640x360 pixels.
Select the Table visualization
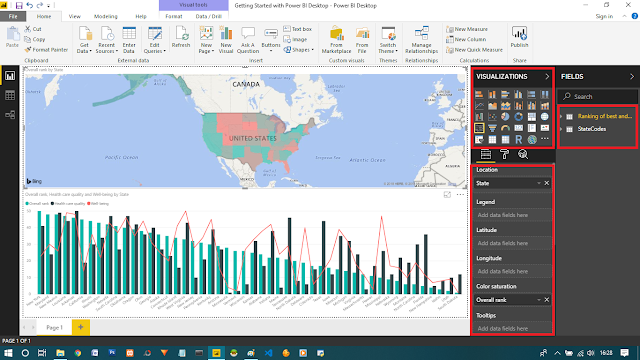492,140
